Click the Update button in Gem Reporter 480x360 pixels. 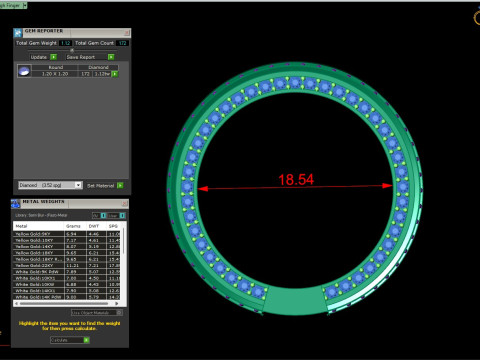coord(39,57)
